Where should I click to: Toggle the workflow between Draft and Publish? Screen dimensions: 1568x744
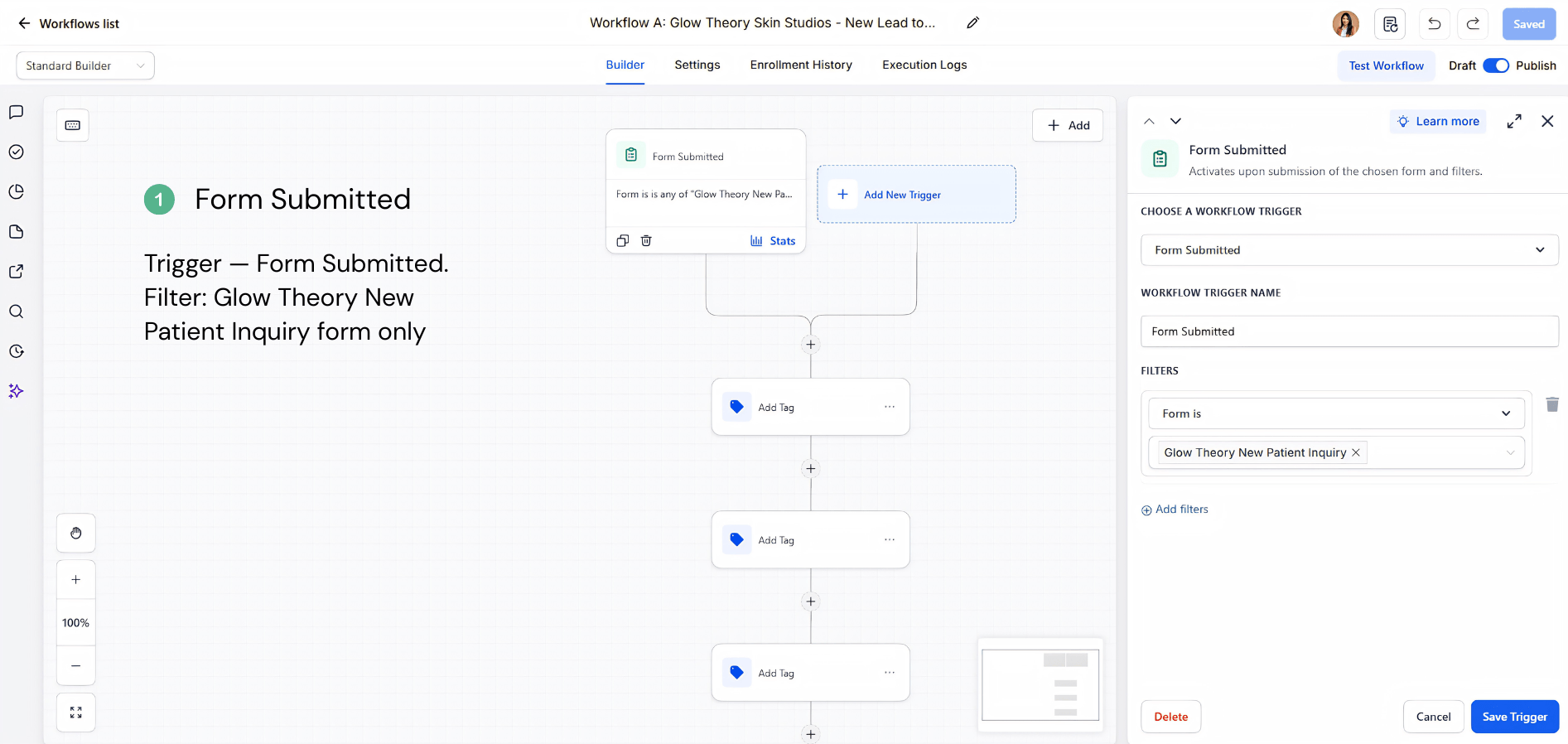1496,65
